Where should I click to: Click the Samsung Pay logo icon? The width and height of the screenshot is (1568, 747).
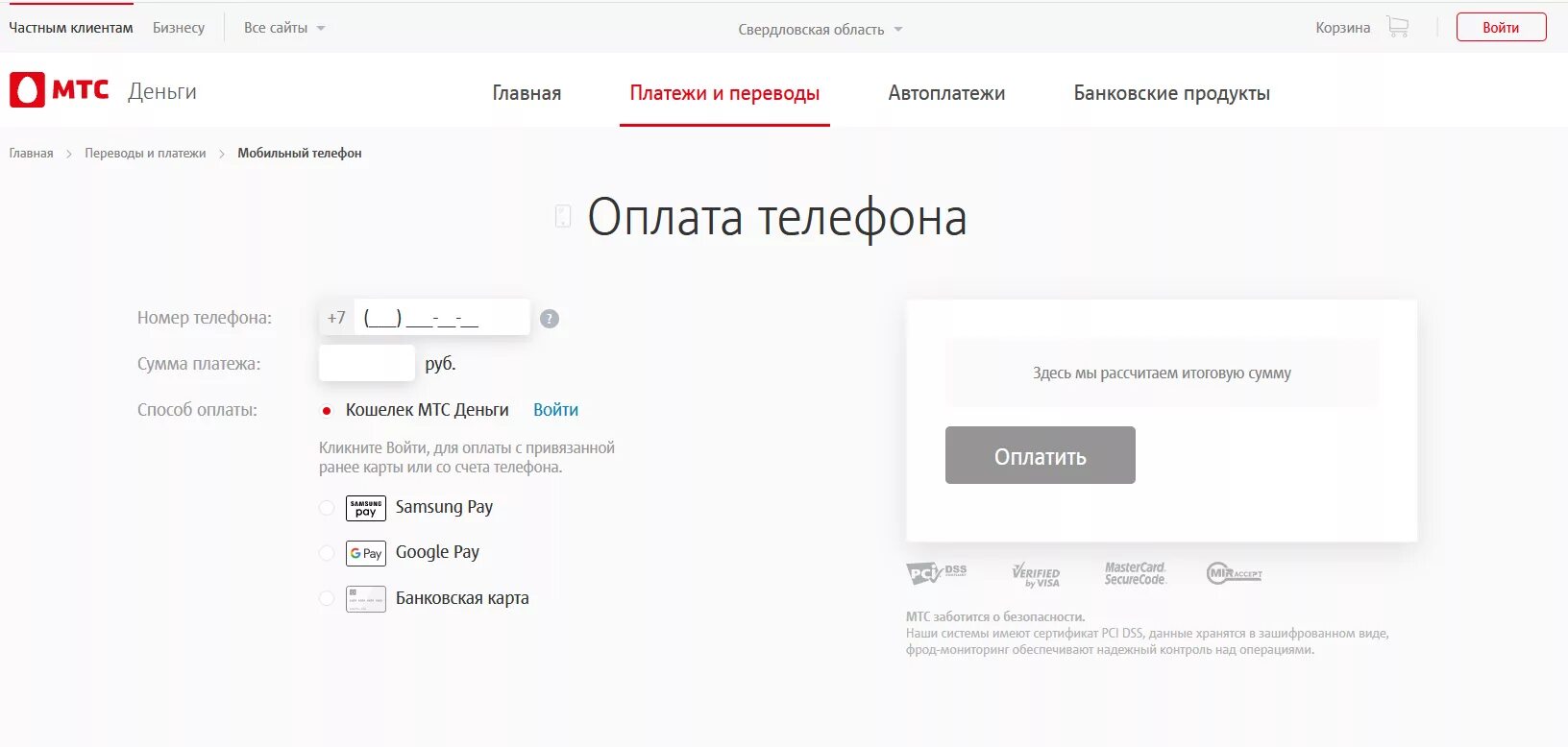point(366,508)
